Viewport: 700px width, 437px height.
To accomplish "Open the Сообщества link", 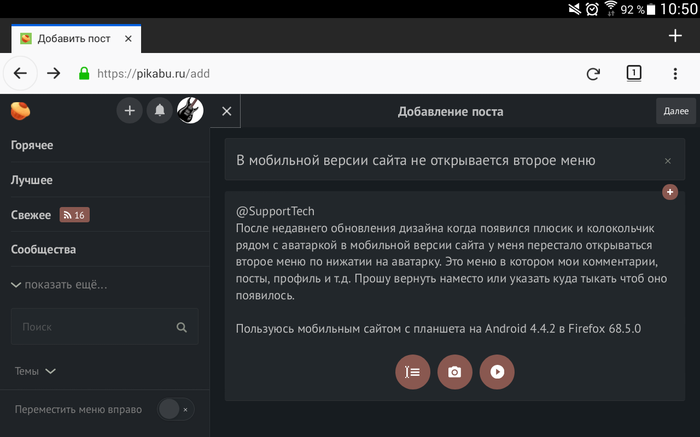I will (43, 250).
